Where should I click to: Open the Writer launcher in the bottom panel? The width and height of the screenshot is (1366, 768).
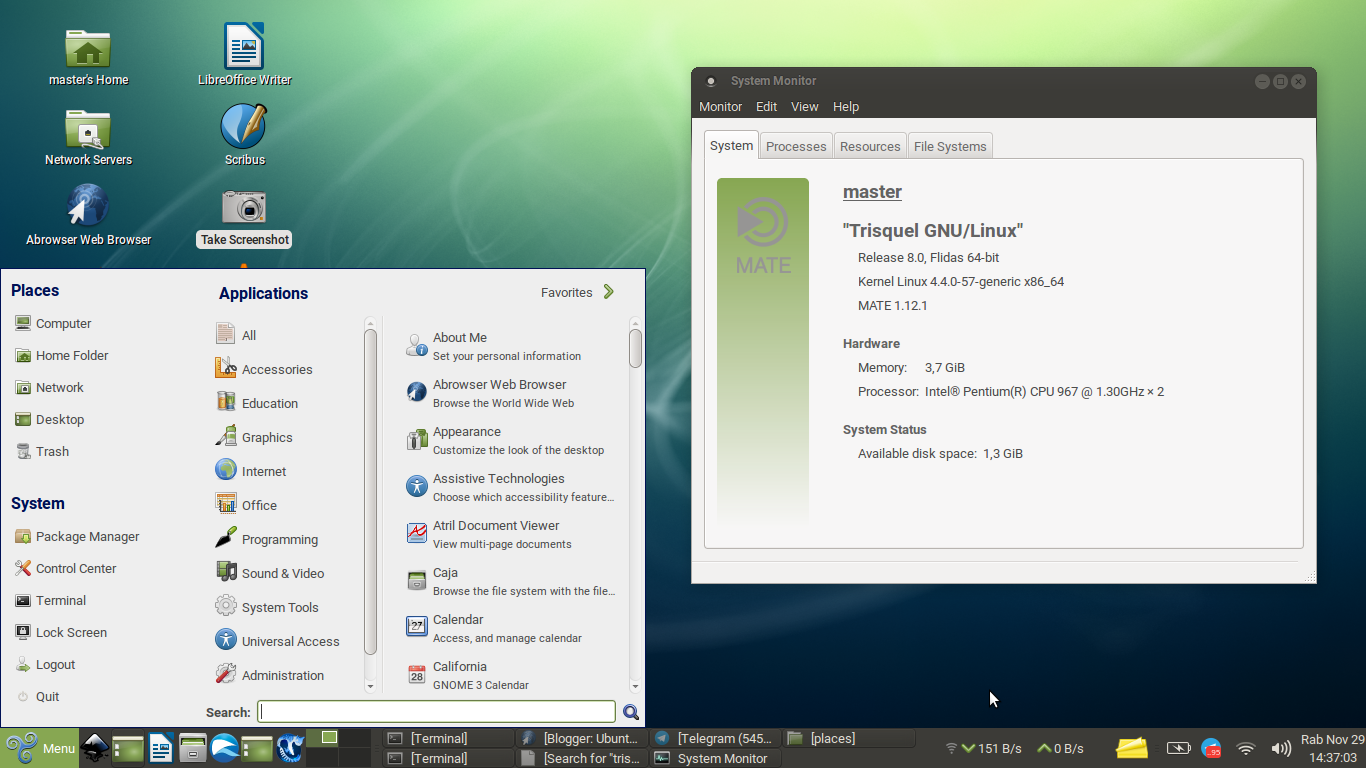point(160,747)
